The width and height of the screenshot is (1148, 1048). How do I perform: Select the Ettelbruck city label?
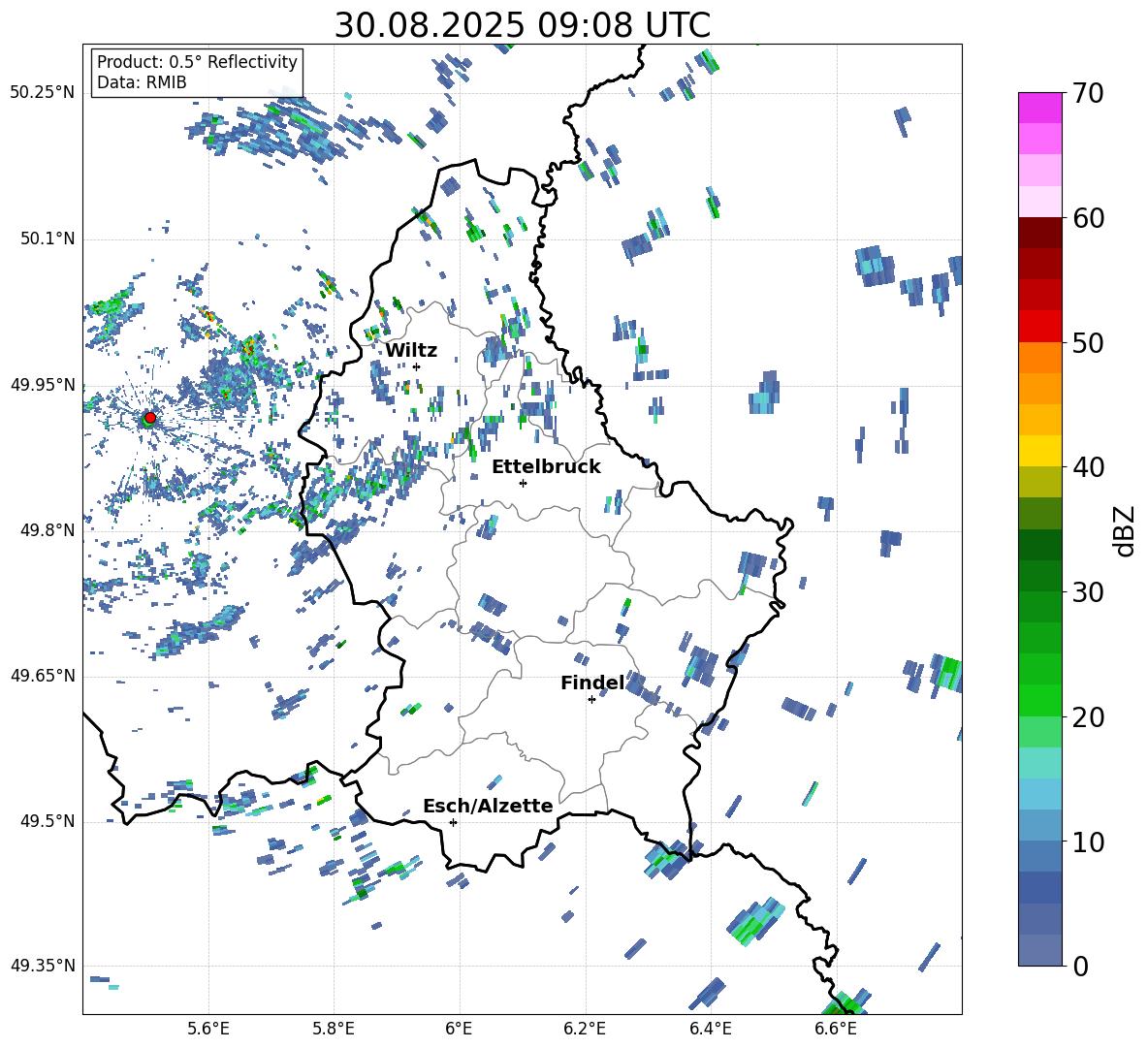click(x=546, y=467)
